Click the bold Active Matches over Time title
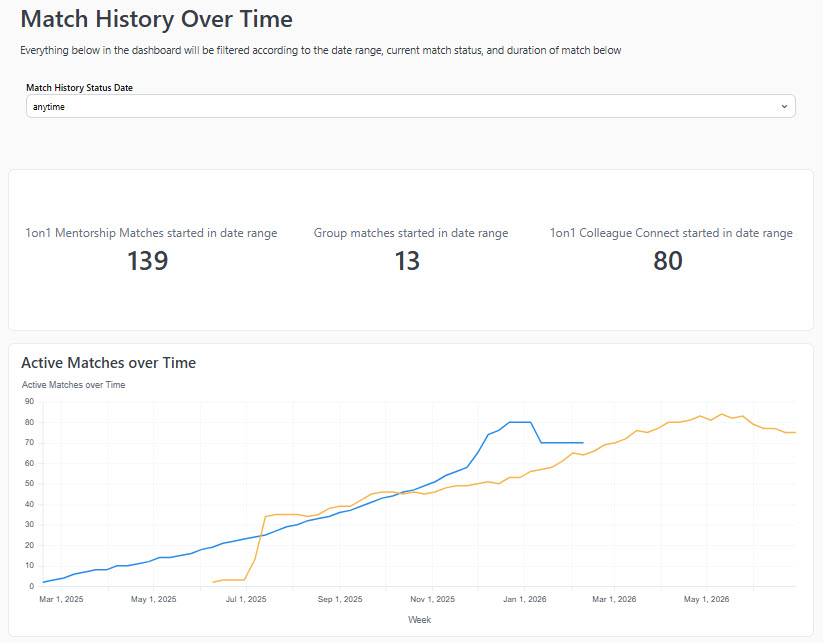 click(x=109, y=363)
